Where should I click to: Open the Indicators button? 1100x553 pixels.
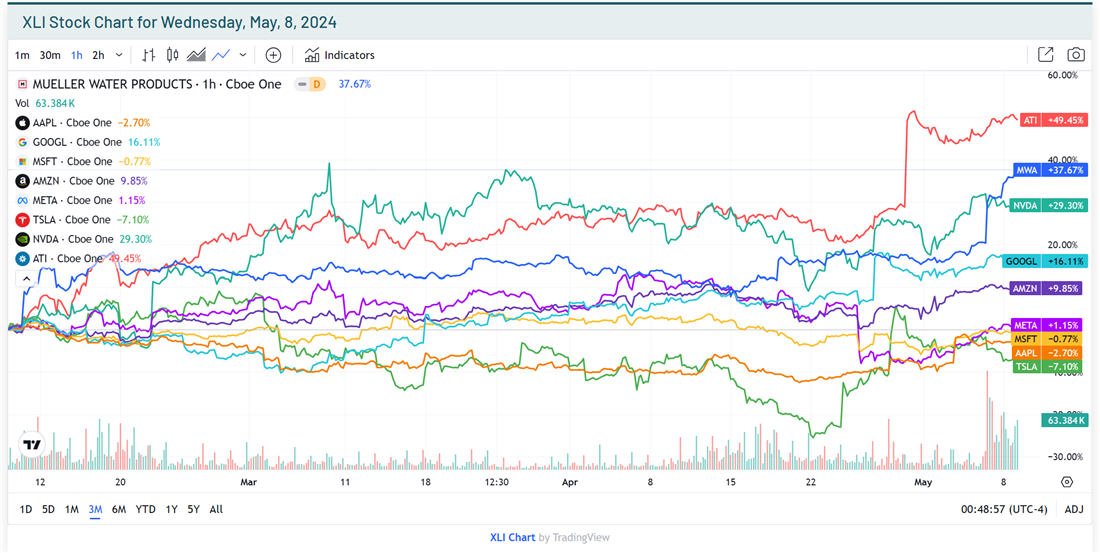(x=340, y=55)
